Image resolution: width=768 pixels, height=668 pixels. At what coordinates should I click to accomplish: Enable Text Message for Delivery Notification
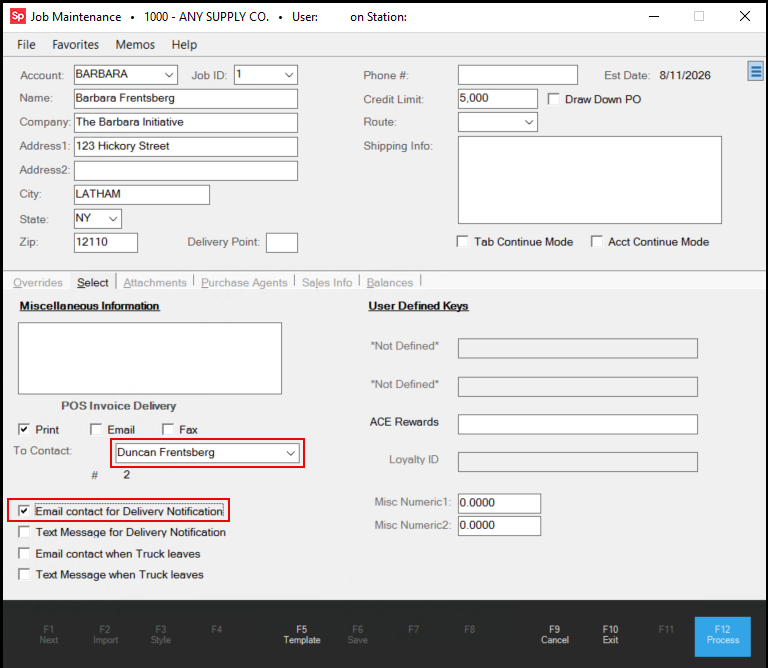point(24,532)
